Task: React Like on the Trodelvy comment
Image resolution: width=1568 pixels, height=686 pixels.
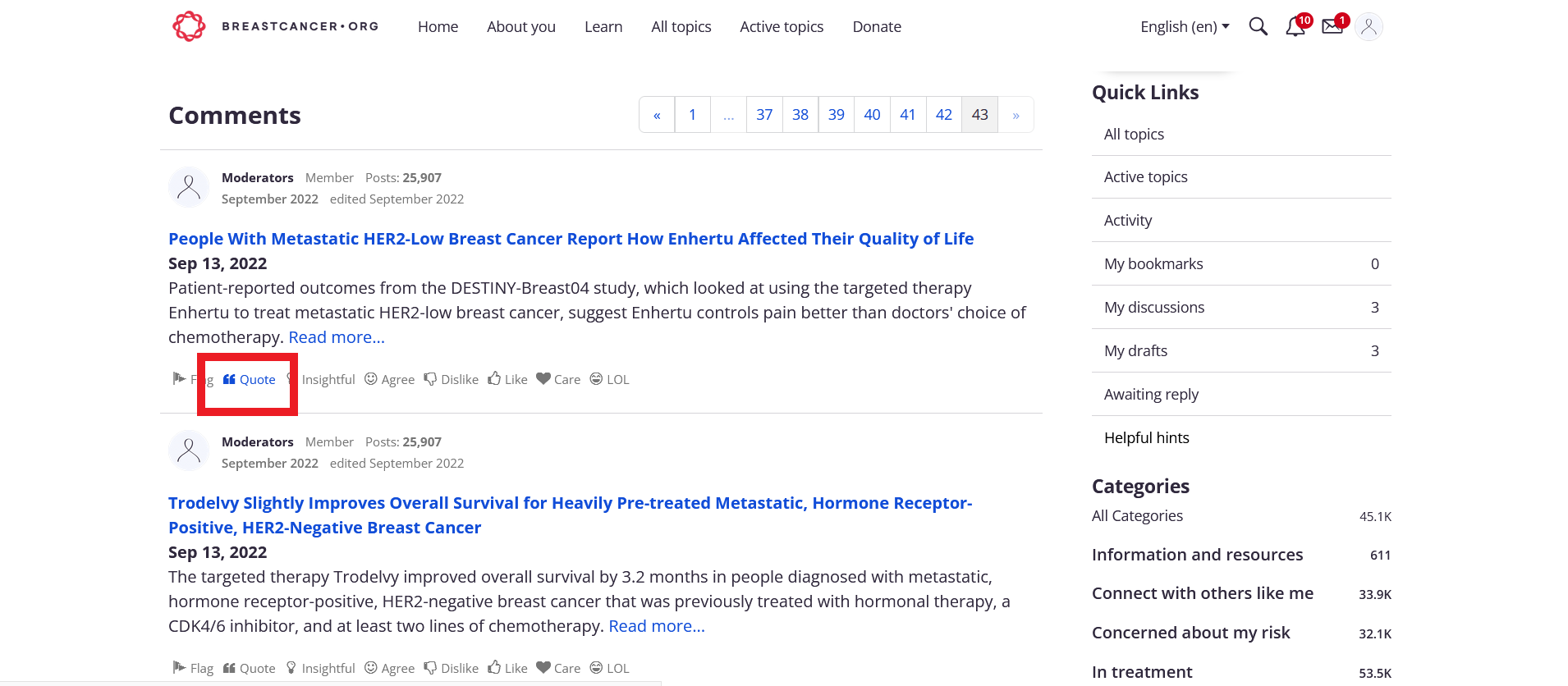Action: (x=507, y=668)
